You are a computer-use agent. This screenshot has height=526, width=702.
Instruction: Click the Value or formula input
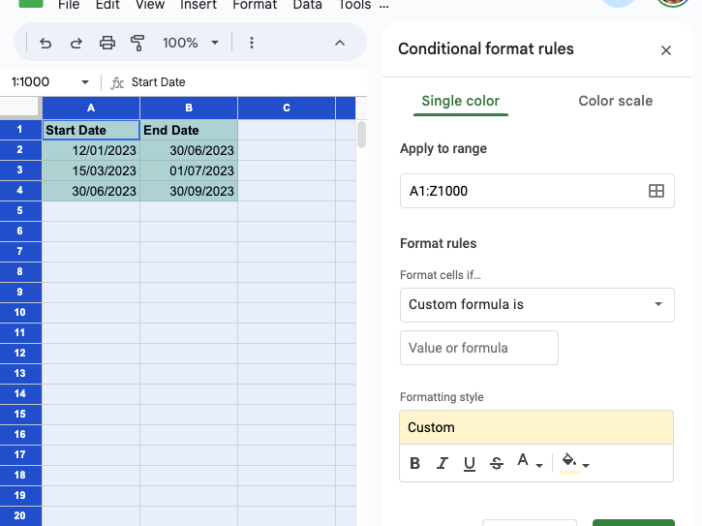(x=479, y=348)
